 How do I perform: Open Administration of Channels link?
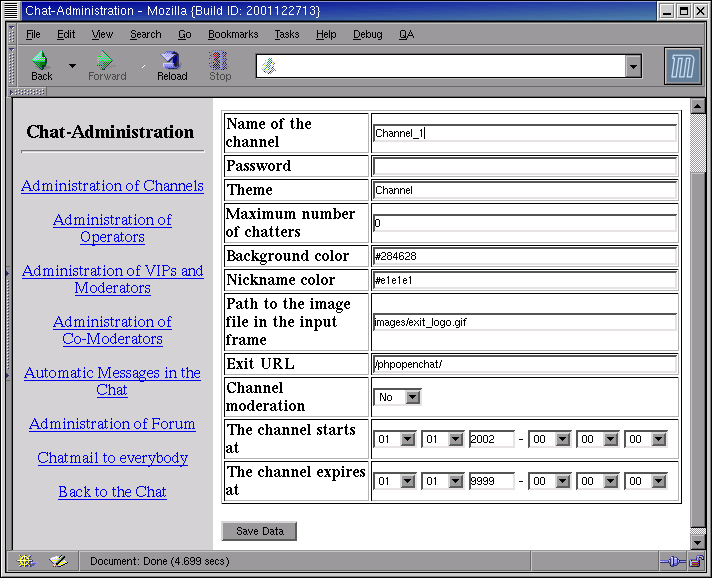click(112, 186)
